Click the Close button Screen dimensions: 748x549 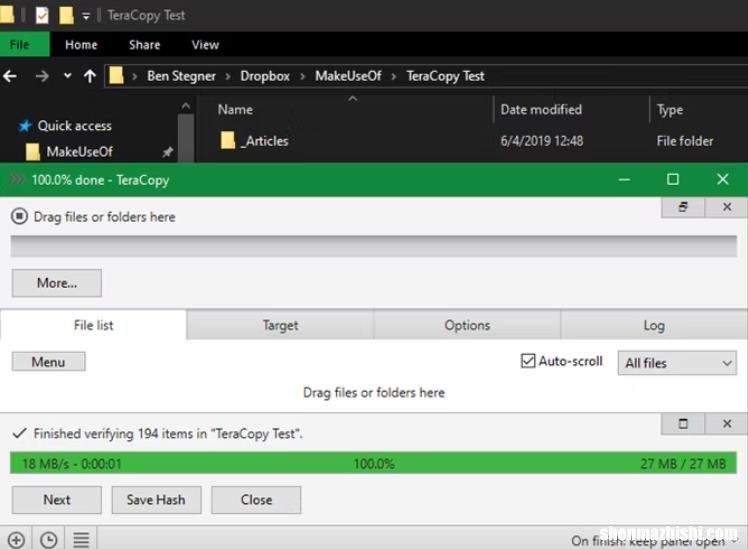tap(256, 500)
